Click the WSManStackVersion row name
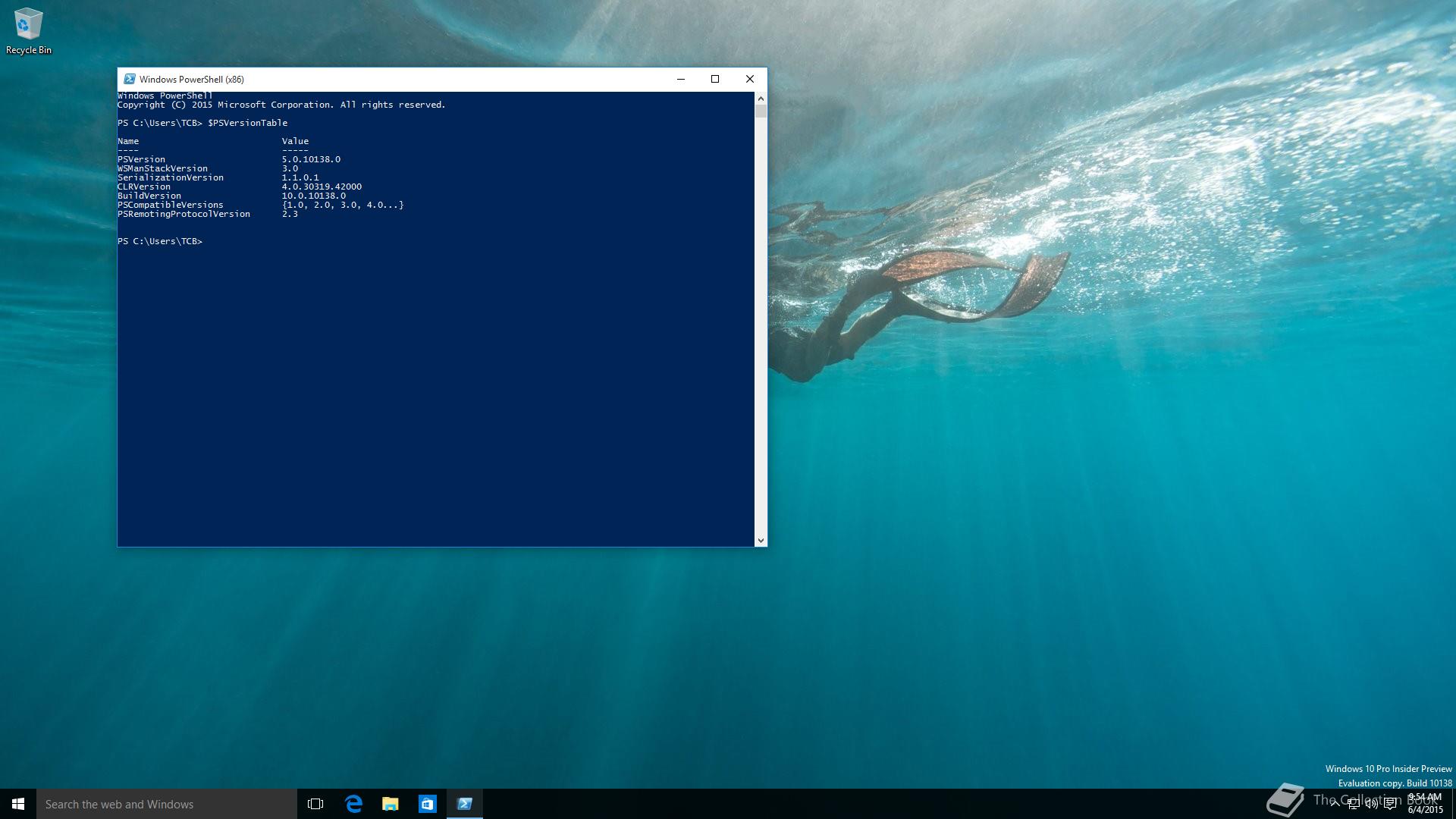The height and width of the screenshot is (819, 1456). pyautogui.click(x=162, y=168)
